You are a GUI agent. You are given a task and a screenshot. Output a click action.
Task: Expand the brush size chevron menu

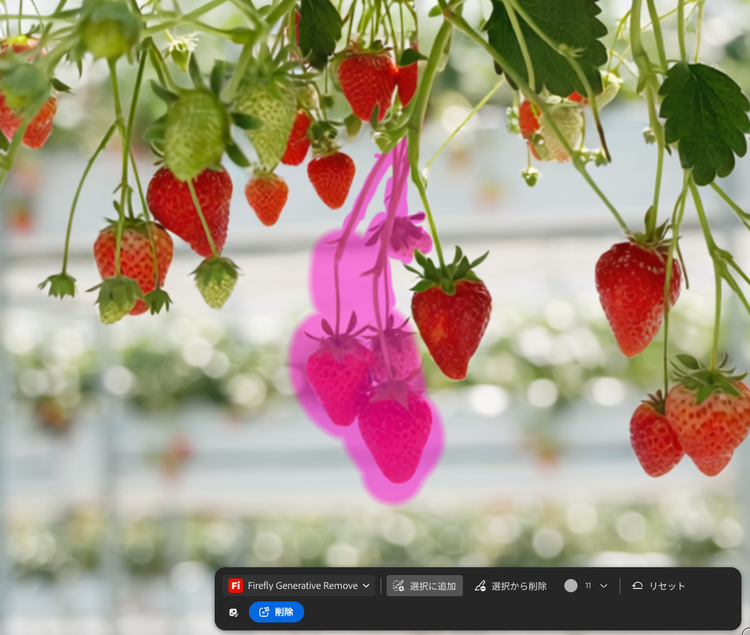coord(604,586)
